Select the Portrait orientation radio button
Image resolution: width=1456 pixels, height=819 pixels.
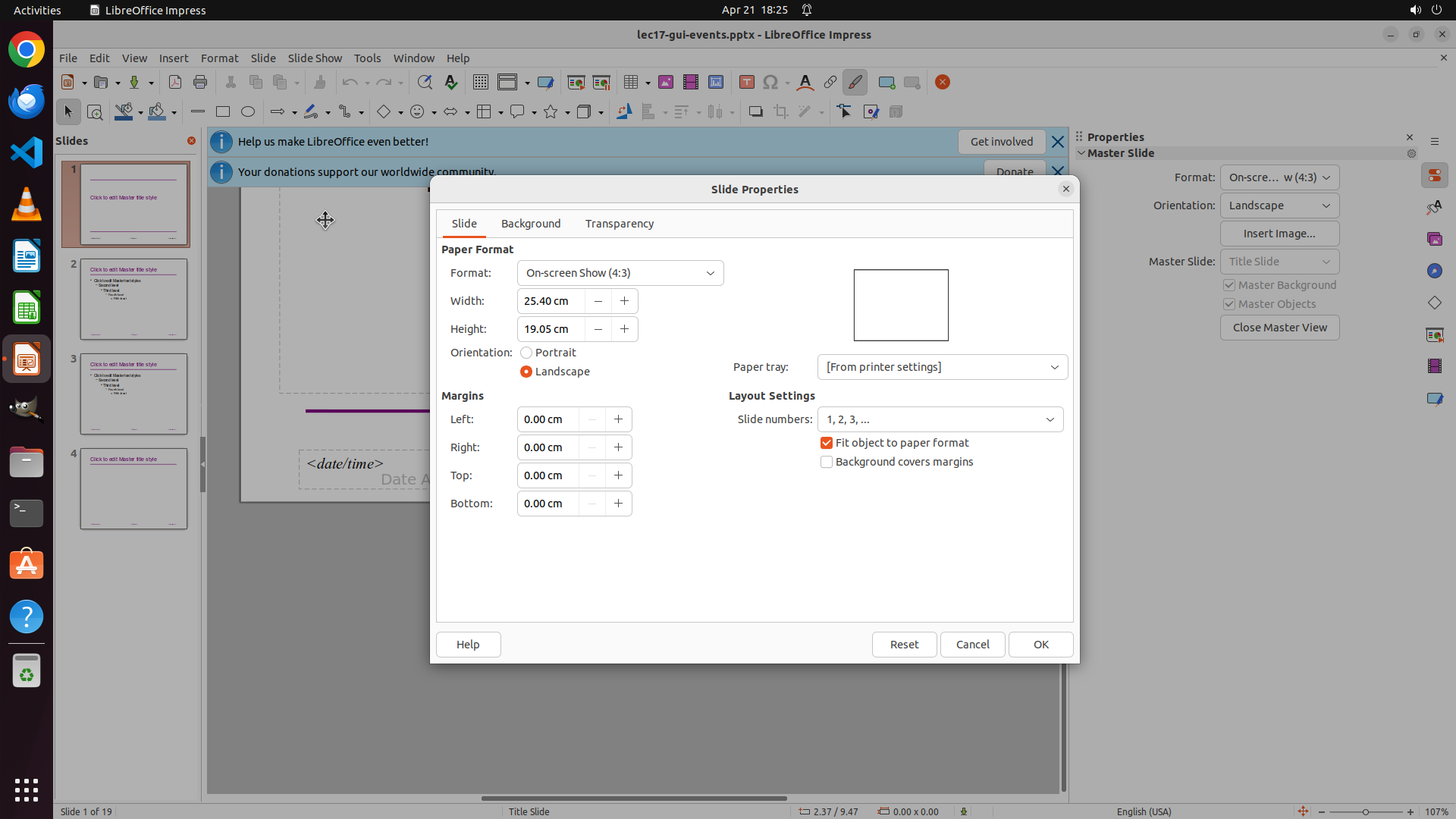526,353
